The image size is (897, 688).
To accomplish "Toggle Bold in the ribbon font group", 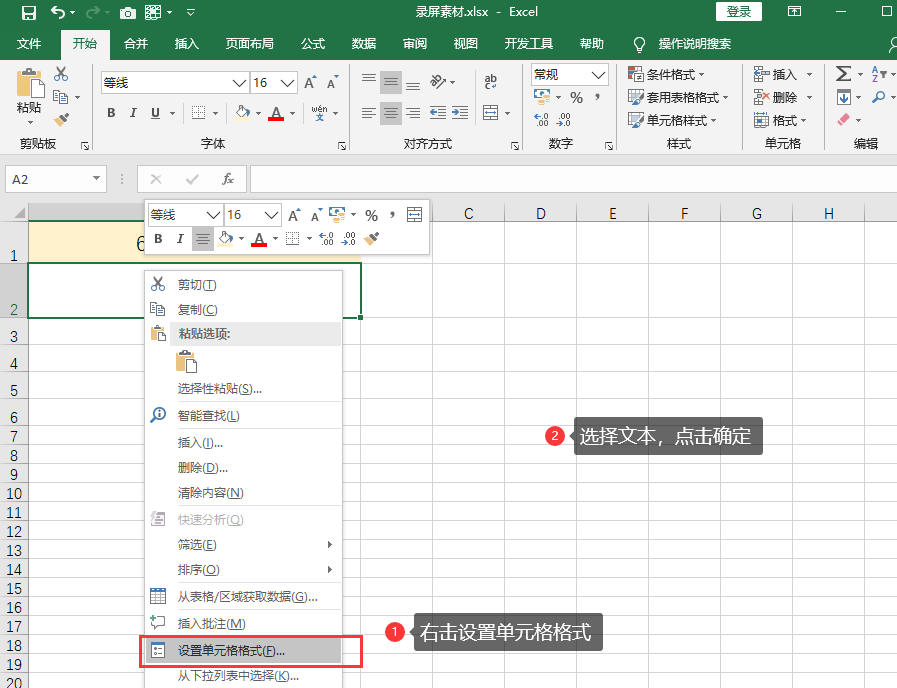I will pyautogui.click(x=111, y=113).
